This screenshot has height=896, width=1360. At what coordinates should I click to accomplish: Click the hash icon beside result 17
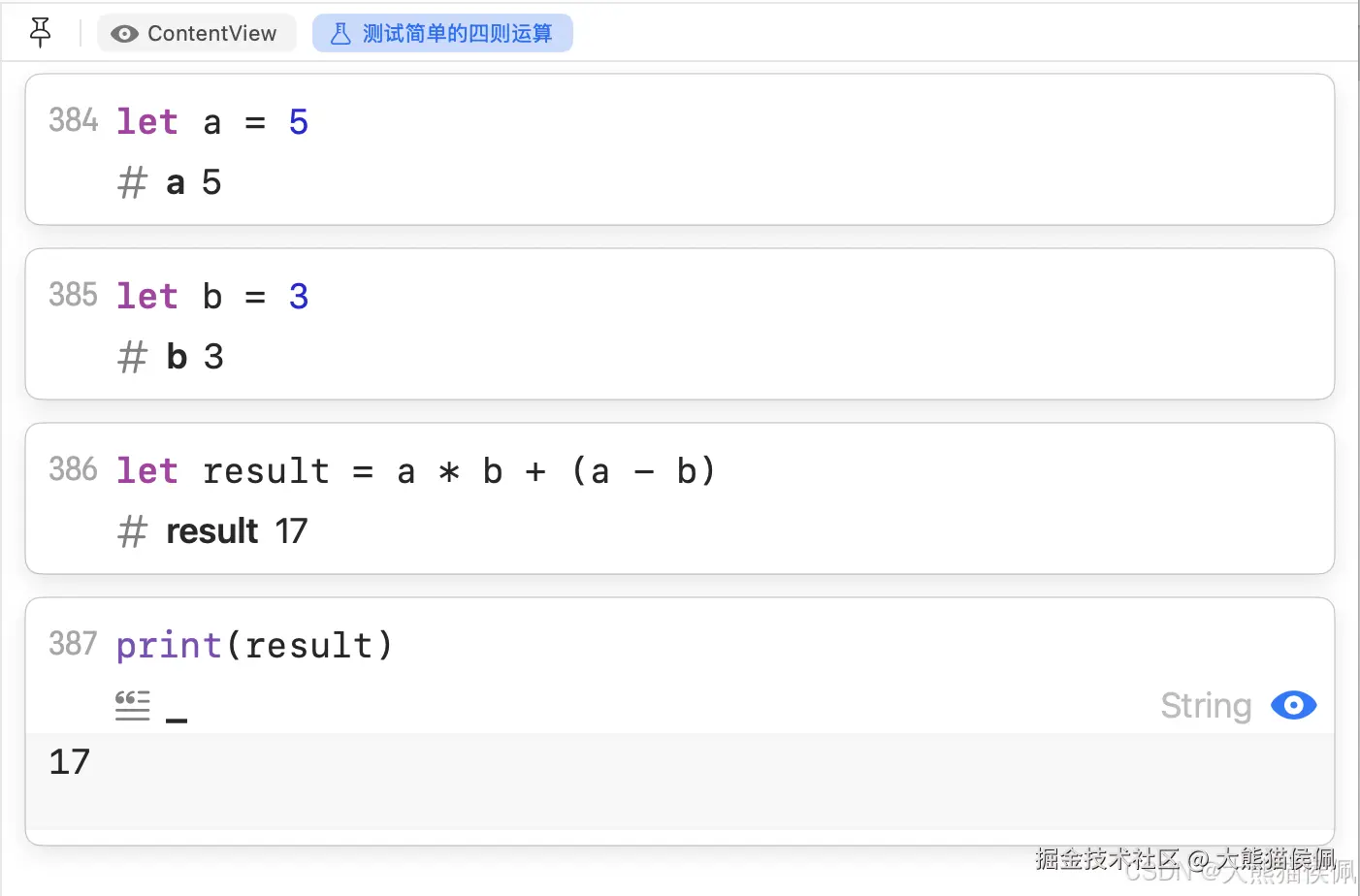click(x=132, y=531)
